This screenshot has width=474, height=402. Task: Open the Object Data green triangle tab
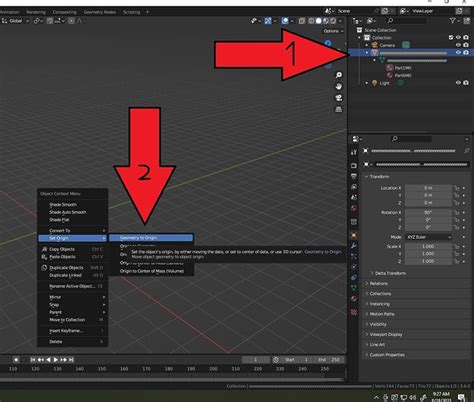pos(354,288)
